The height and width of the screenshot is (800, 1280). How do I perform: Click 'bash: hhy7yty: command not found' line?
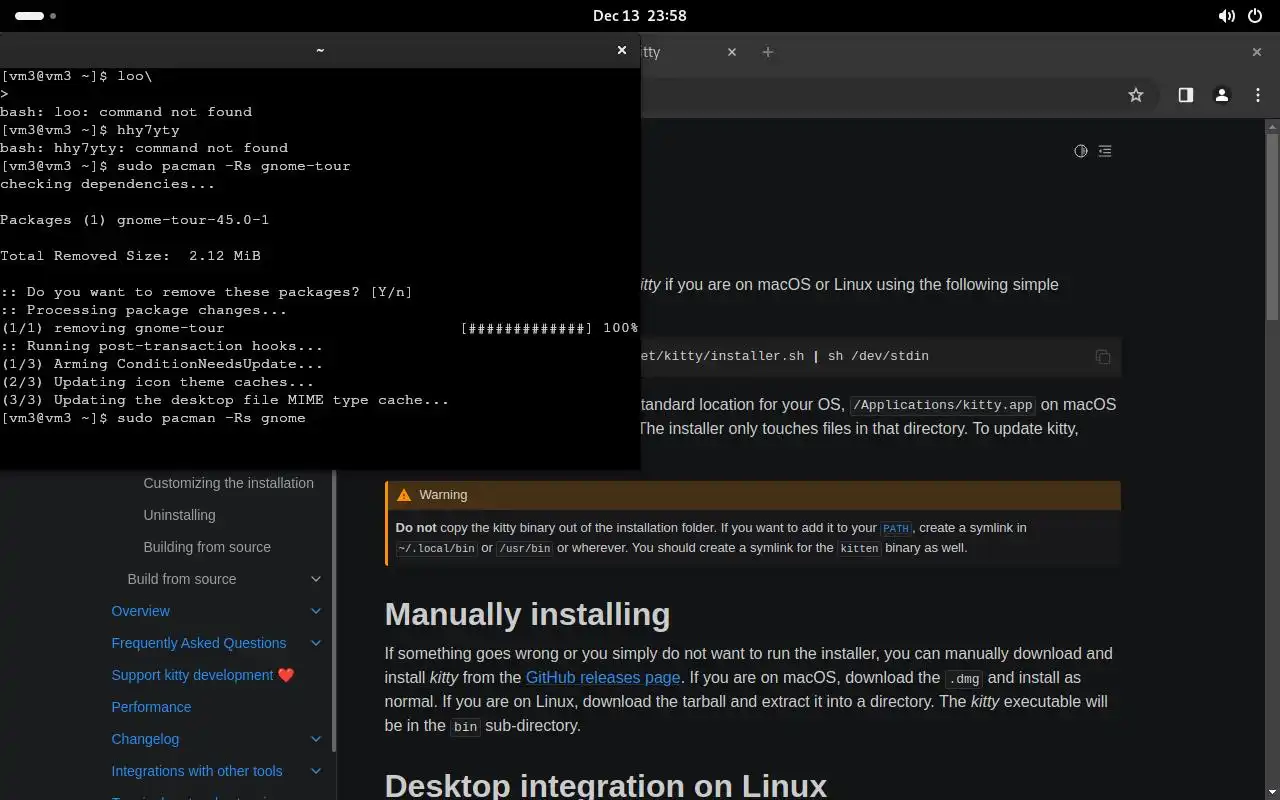click(144, 148)
